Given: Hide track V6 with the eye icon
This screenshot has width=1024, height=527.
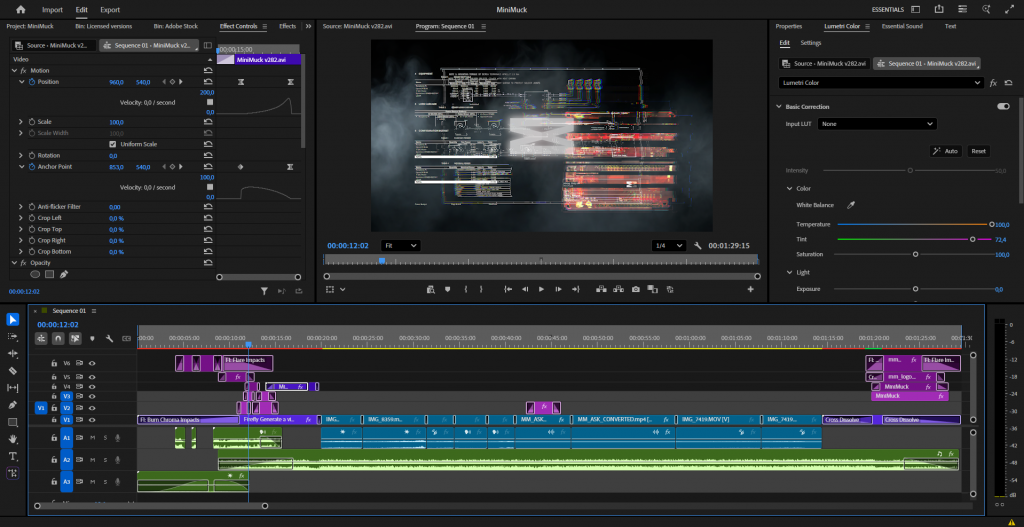Looking at the screenshot, I should [91, 364].
